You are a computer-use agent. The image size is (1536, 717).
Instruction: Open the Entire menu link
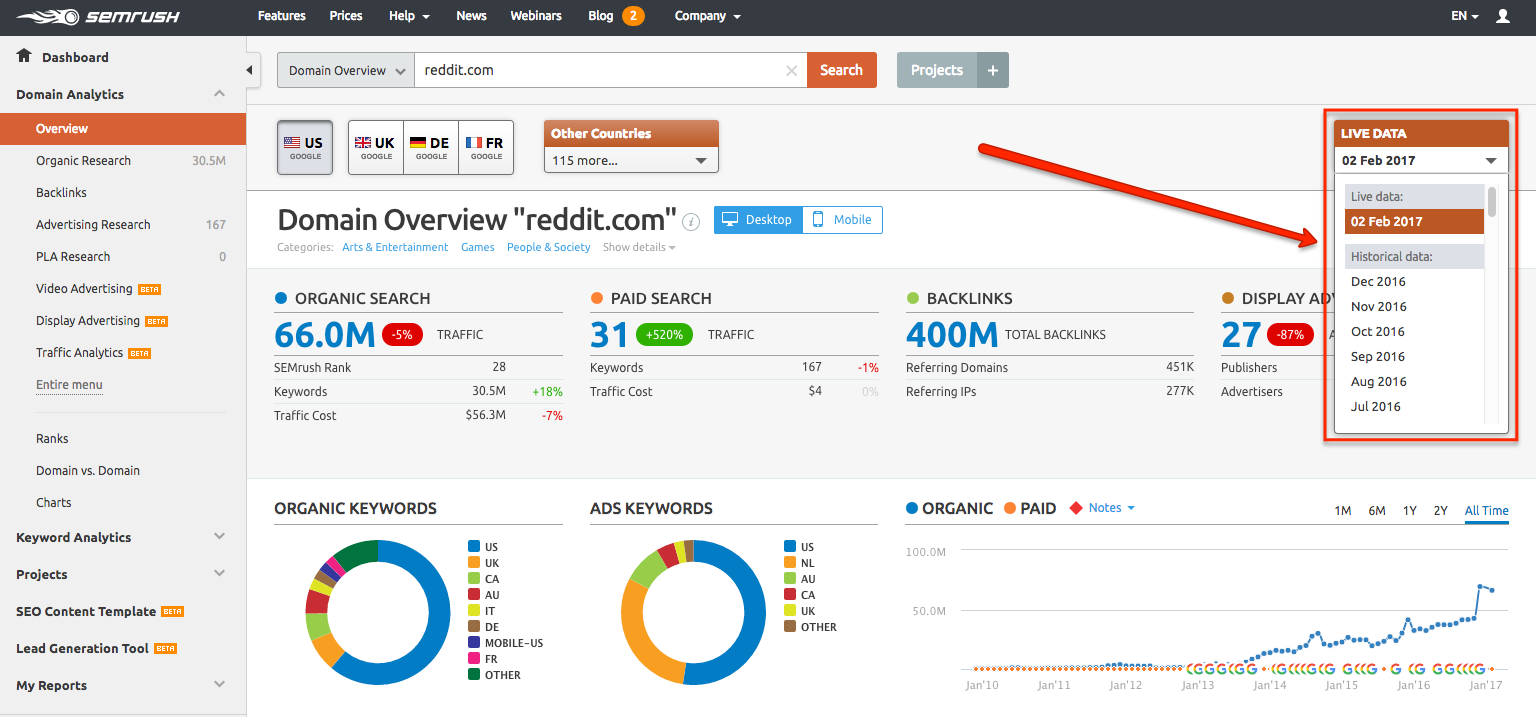69,385
